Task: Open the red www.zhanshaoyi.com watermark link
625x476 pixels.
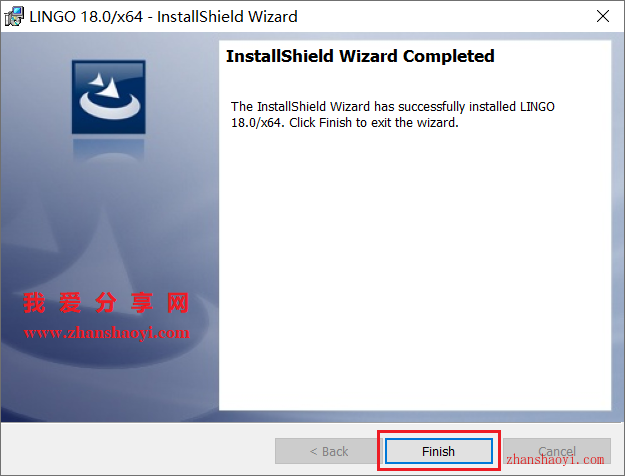Action: pos(106,333)
